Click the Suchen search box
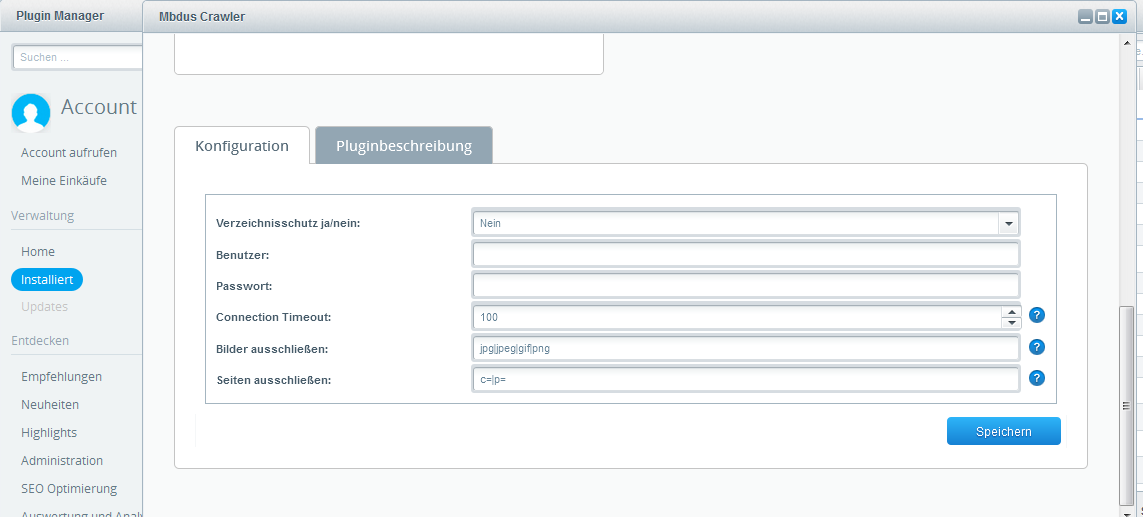 coord(78,58)
